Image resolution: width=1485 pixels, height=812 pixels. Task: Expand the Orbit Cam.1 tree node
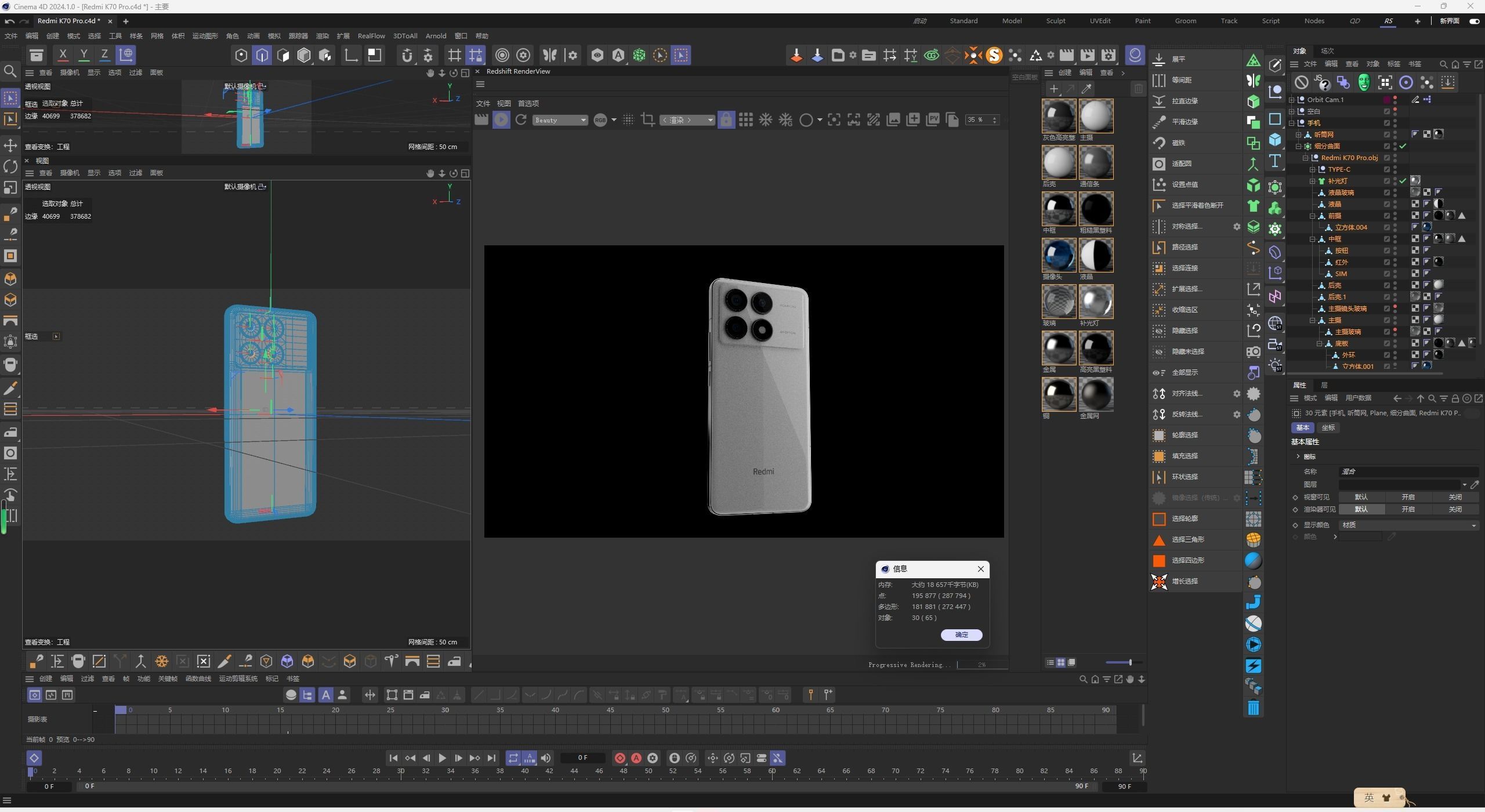click(x=1292, y=100)
